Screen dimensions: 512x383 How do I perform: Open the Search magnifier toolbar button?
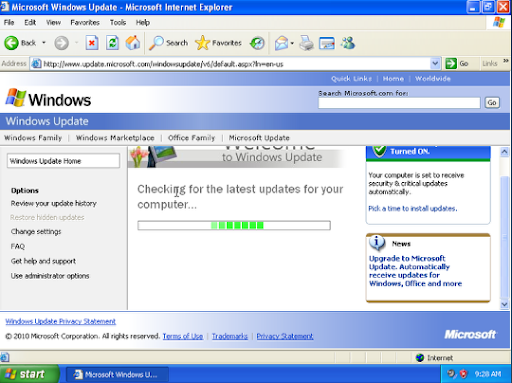coord(168,43)
